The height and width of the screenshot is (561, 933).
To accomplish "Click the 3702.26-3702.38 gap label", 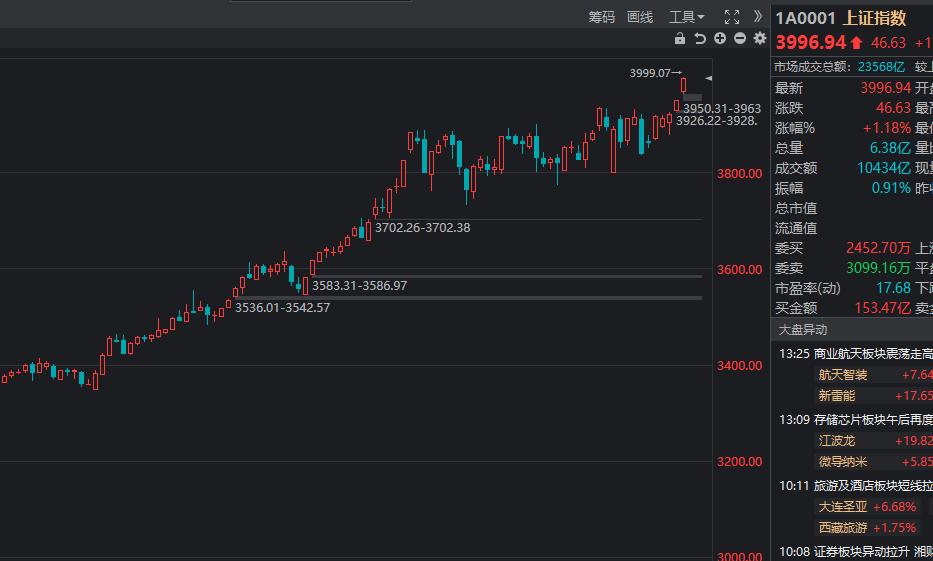I will tap(422, 228).
